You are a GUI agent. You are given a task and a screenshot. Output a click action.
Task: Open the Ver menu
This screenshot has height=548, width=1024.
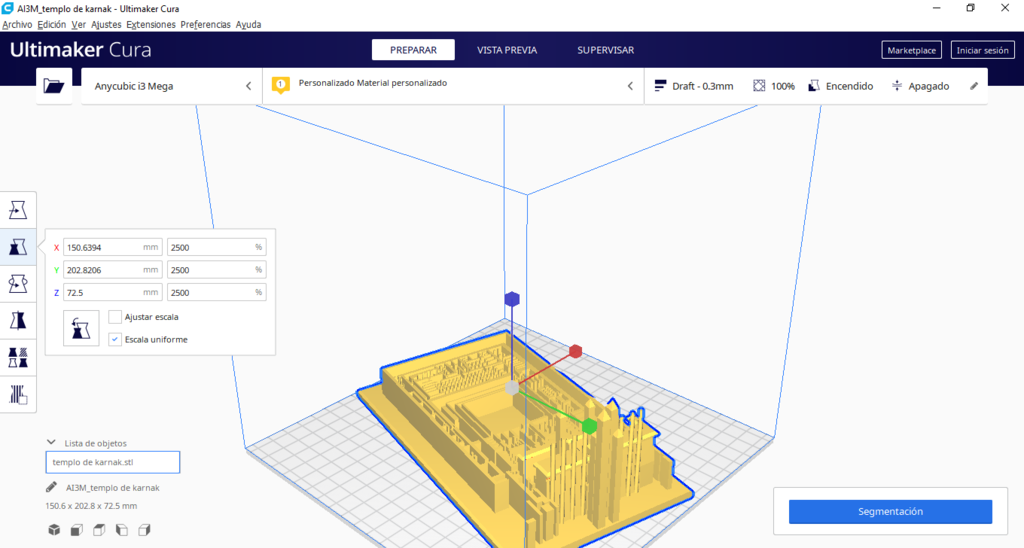click(x=78, y=25)
